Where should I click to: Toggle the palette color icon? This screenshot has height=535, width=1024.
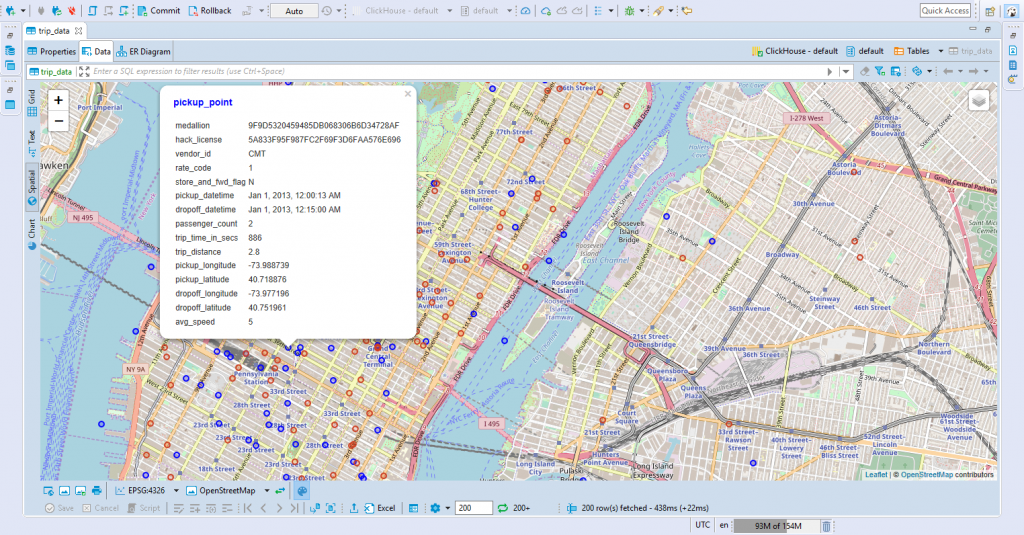pyautogui.click(x=302, y=491)
